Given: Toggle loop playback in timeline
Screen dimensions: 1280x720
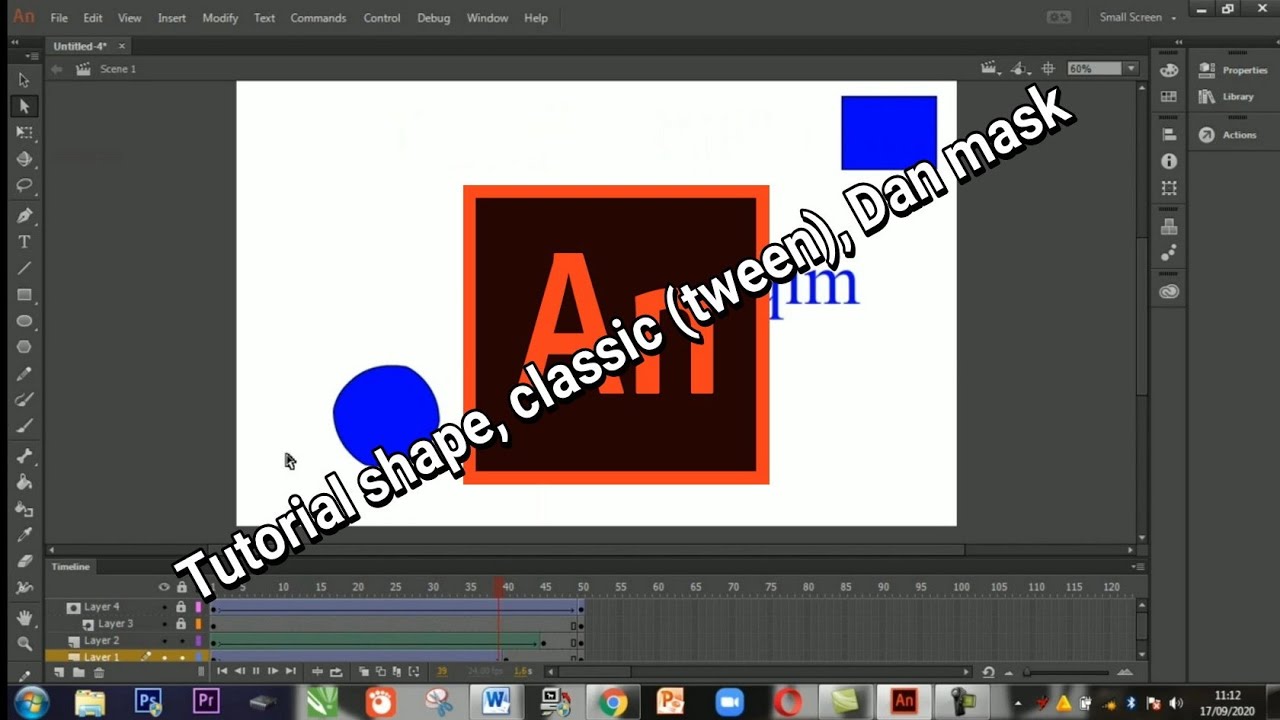Looking at the screenshot, I should pos(336,672).
